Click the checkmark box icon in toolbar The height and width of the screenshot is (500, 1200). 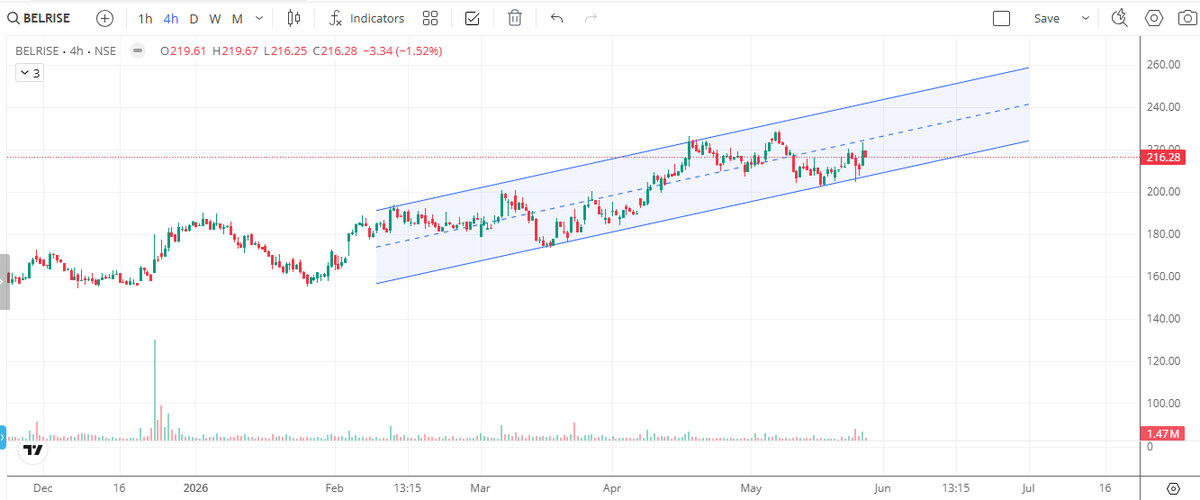tap(472, 18)
